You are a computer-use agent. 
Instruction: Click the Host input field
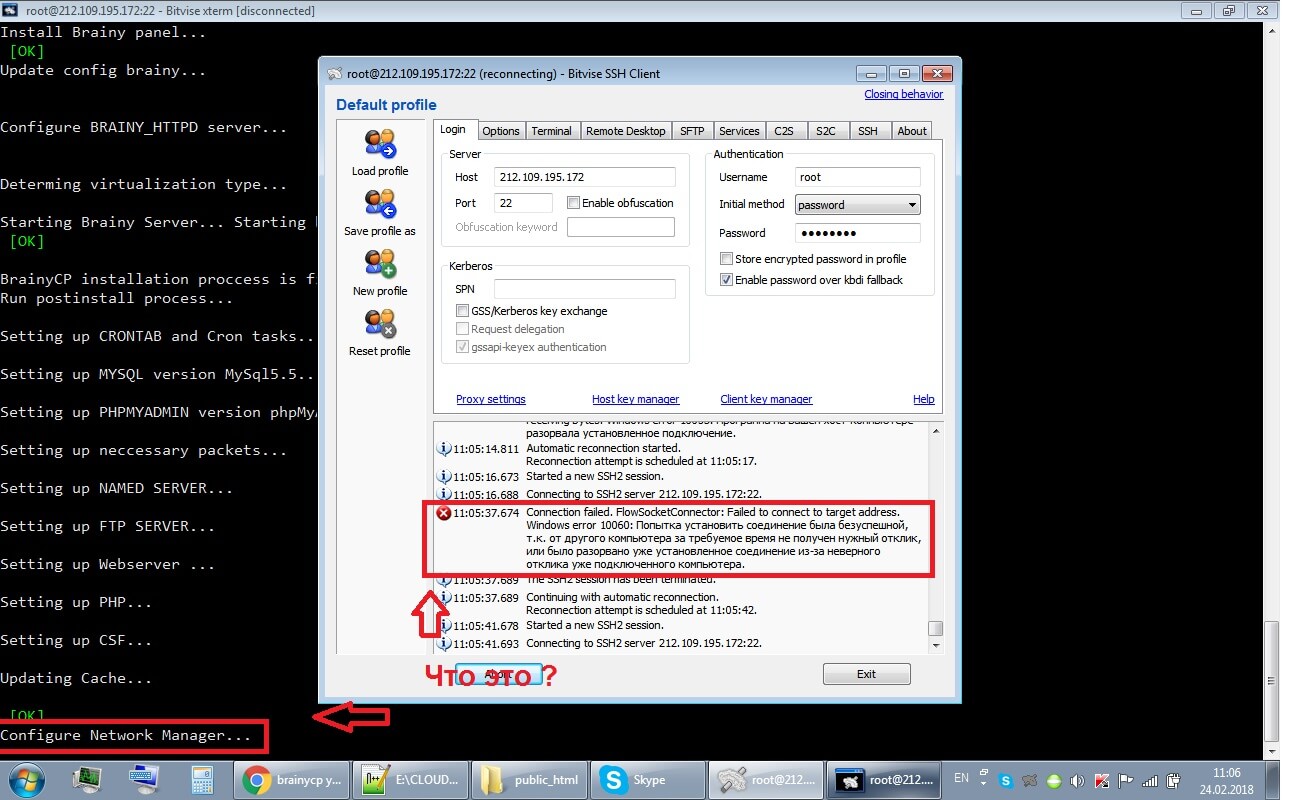pyautogui.click(x=584, y=177)
